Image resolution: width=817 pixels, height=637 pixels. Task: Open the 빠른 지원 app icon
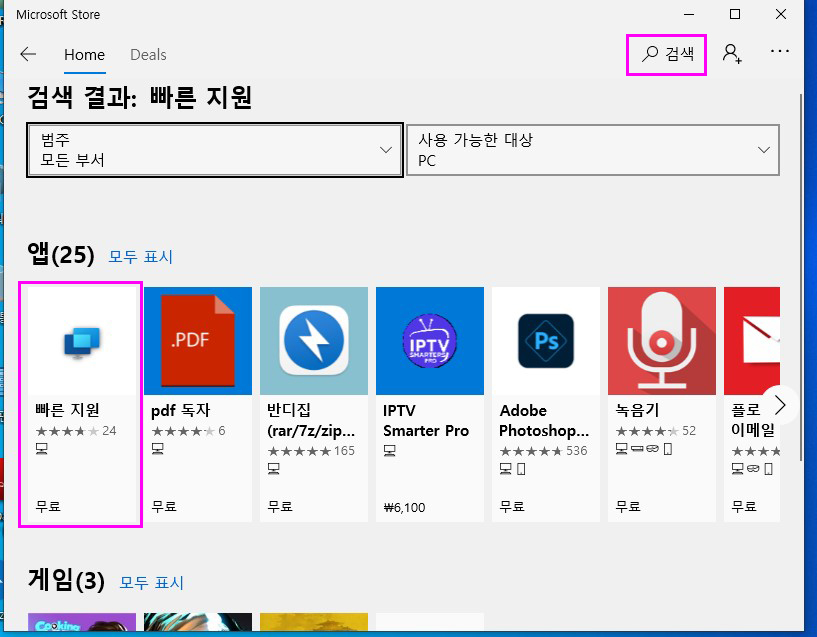pos(82,341)
